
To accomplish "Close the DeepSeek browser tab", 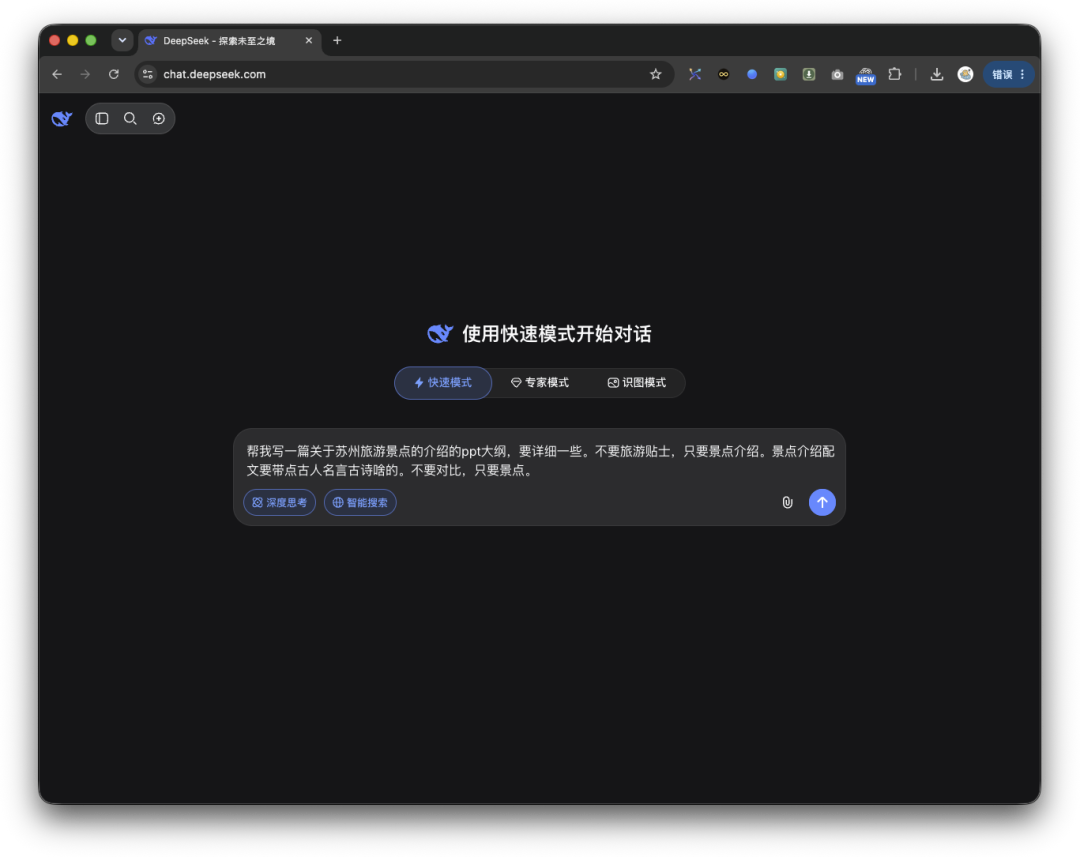I will (309, 41).
